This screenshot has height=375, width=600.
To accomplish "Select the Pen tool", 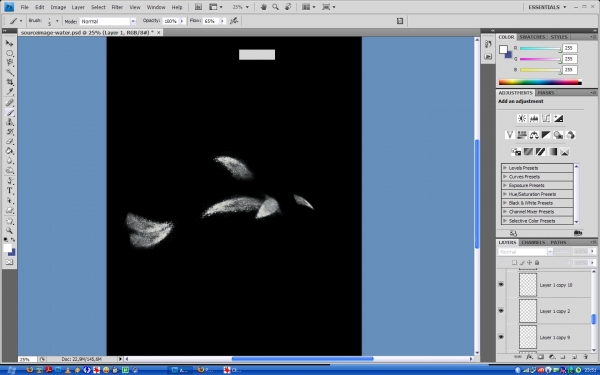I will [x=10, y=181].
